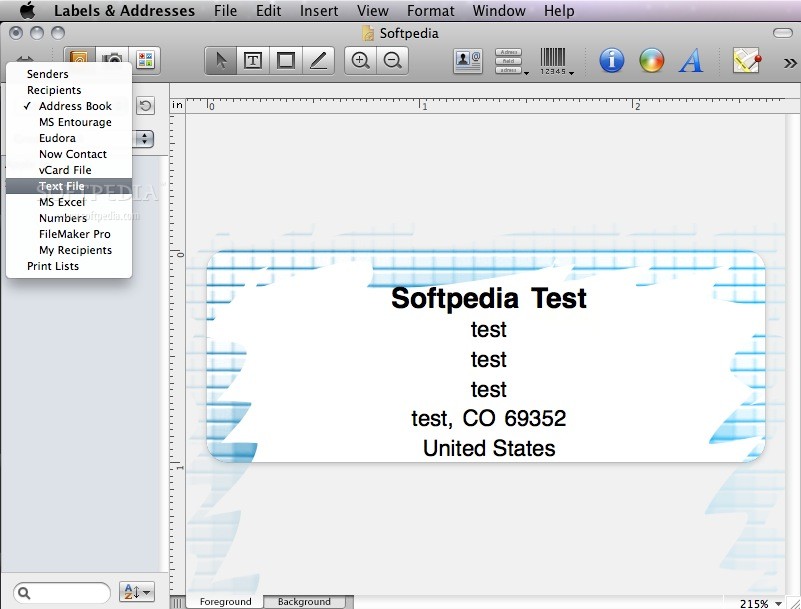The height and width of the screenshot is (609, 801).
Task: Click the contact card address icon
Action: 468,60
